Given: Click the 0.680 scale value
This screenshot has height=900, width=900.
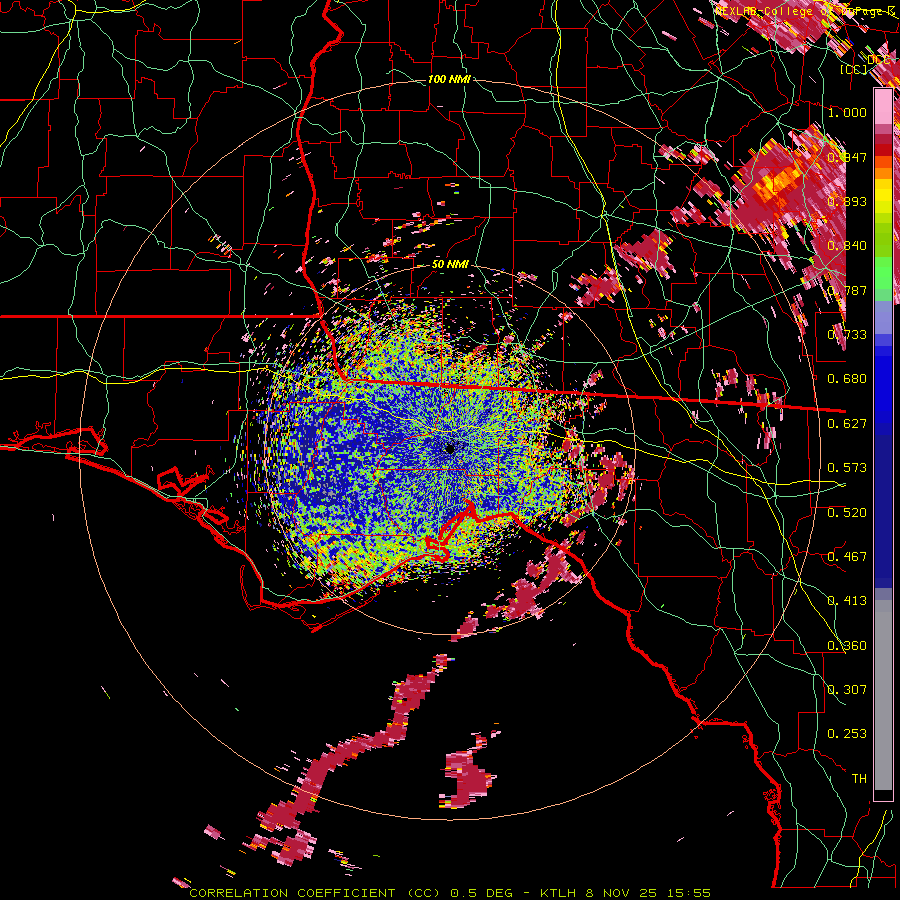Looking at the screenshot, I should point(847,379).
